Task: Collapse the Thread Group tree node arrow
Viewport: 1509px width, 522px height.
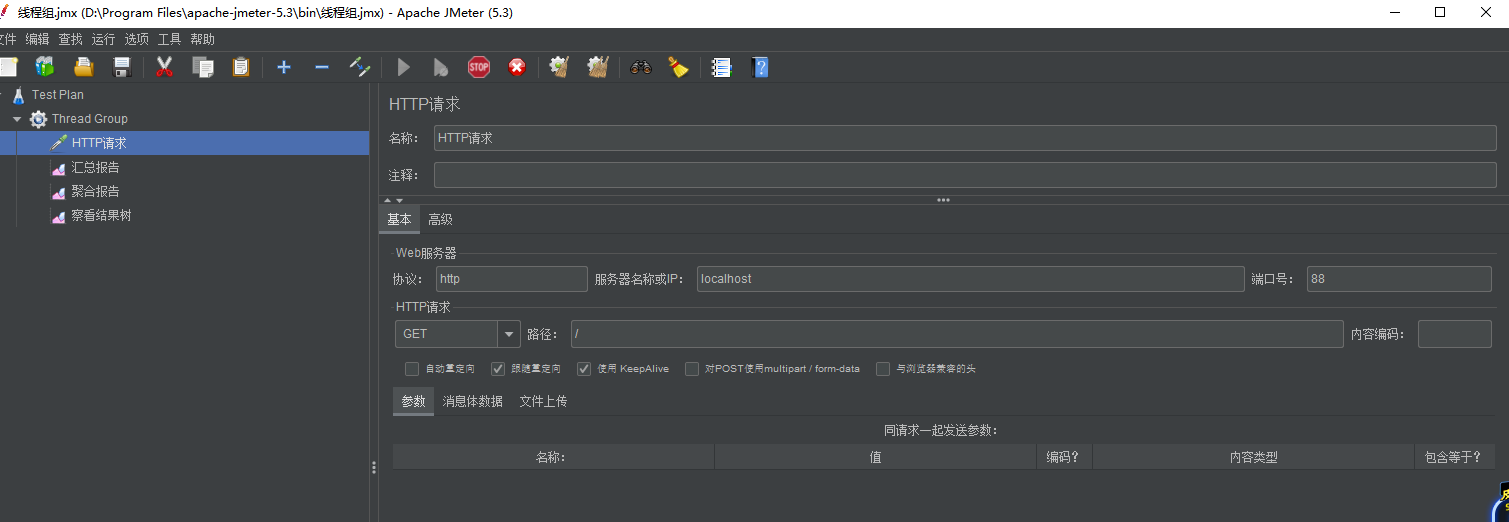Action: tap(17, 119)
